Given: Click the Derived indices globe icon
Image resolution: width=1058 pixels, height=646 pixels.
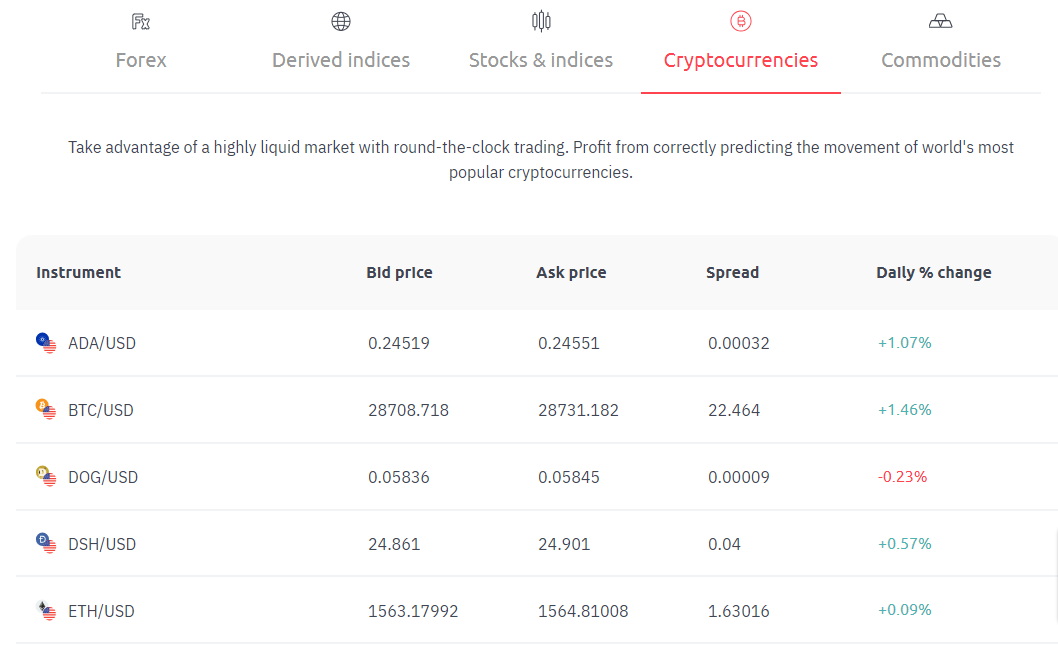Looking at the screenshot, I should [341, 22].
